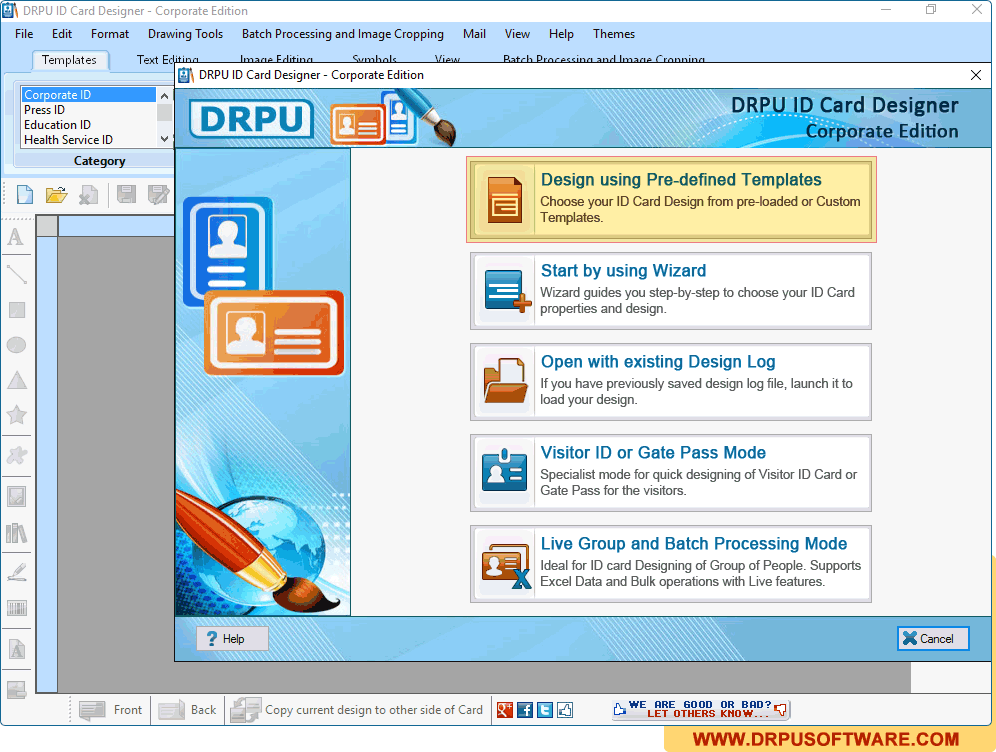Select the Card properties tool at sidebar bottom
This screenshot has height=752, width=996.
[x=17, y=689]
